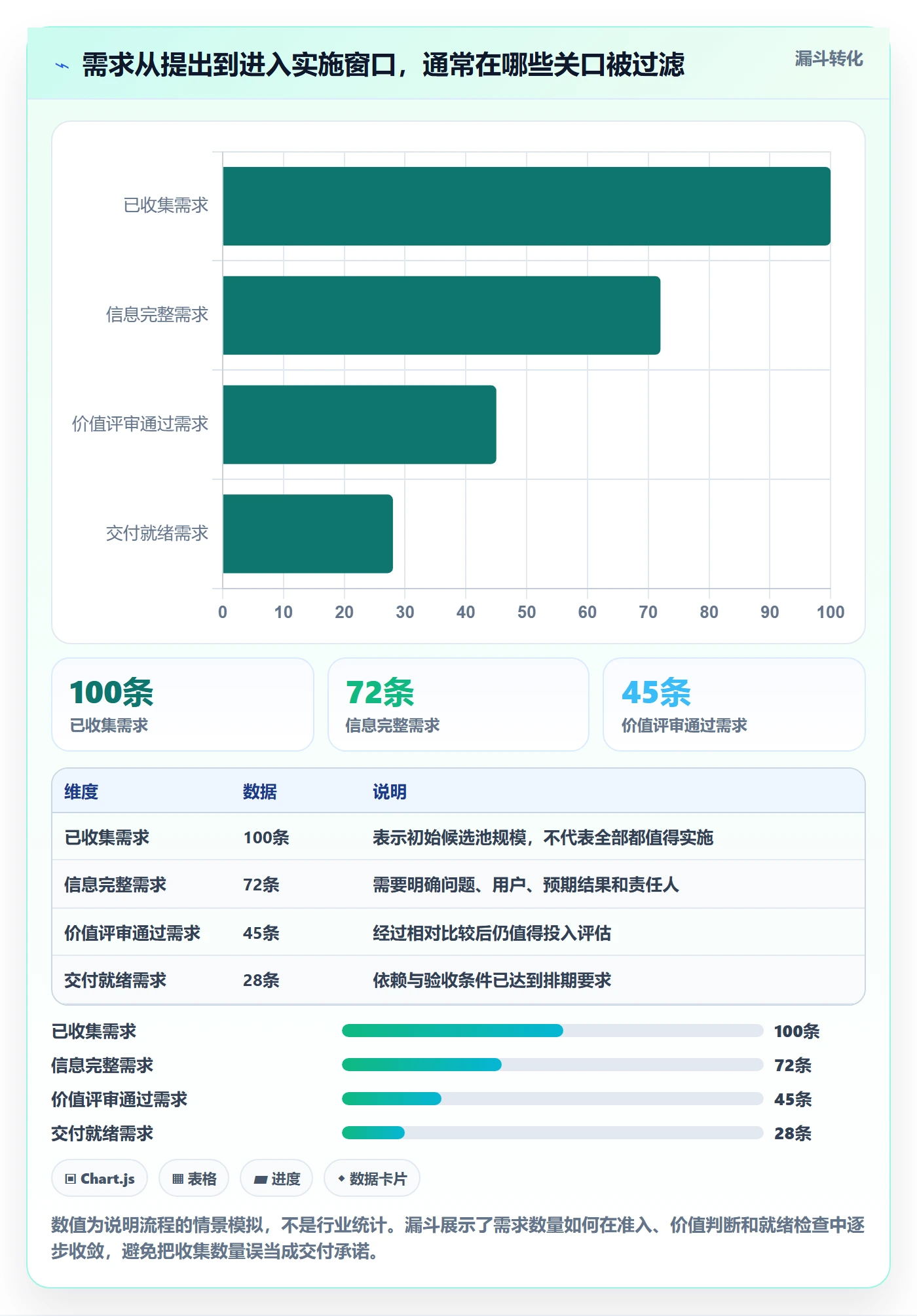This screenshot has height=1316, width=917.
Task: Click the 信息完整需求 label in the progress list
Action: click(x=102, y=1065)
